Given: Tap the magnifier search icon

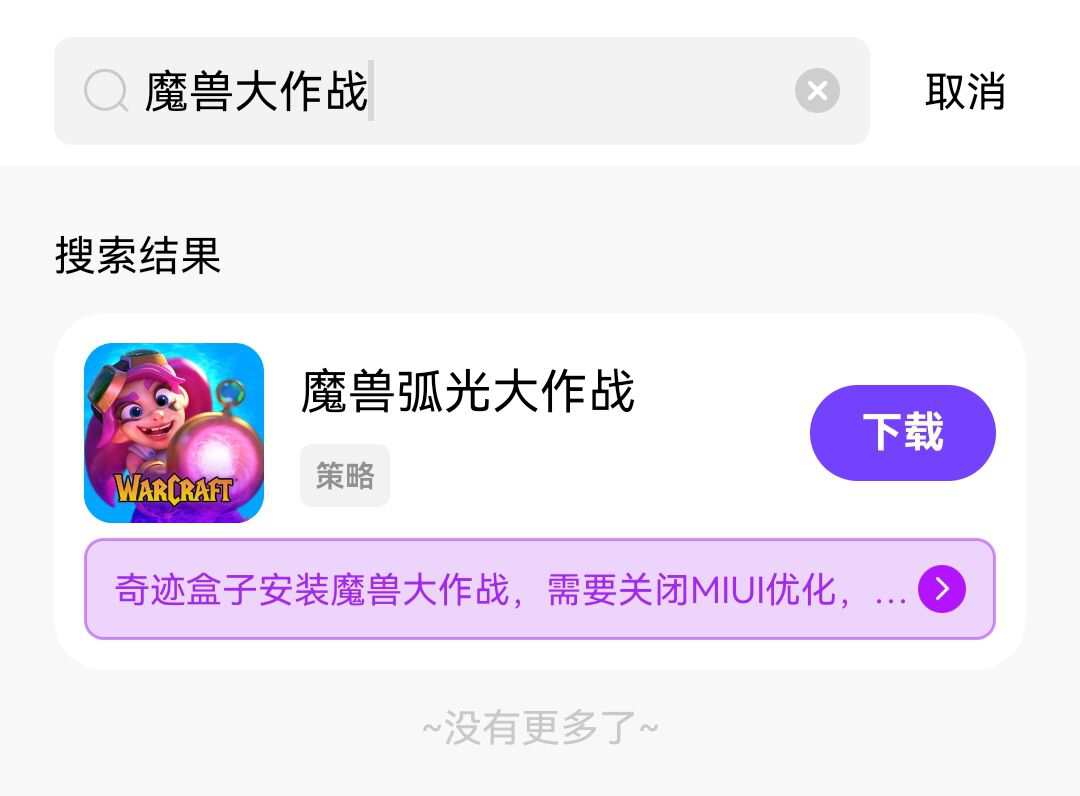Looking at the screenshot, I should pyautogui.click(x=105, y=90).
